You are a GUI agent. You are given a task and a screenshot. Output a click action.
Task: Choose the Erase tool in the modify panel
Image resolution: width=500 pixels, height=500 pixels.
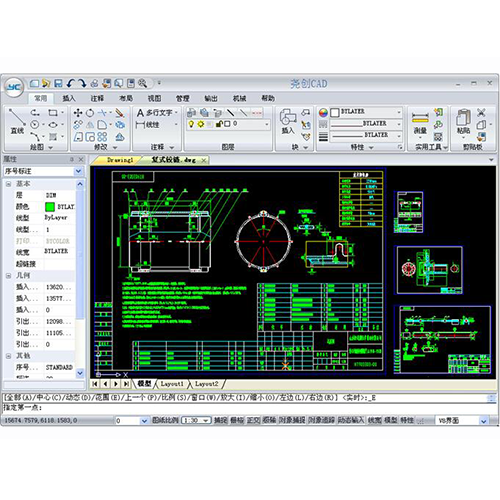point(120,113)
